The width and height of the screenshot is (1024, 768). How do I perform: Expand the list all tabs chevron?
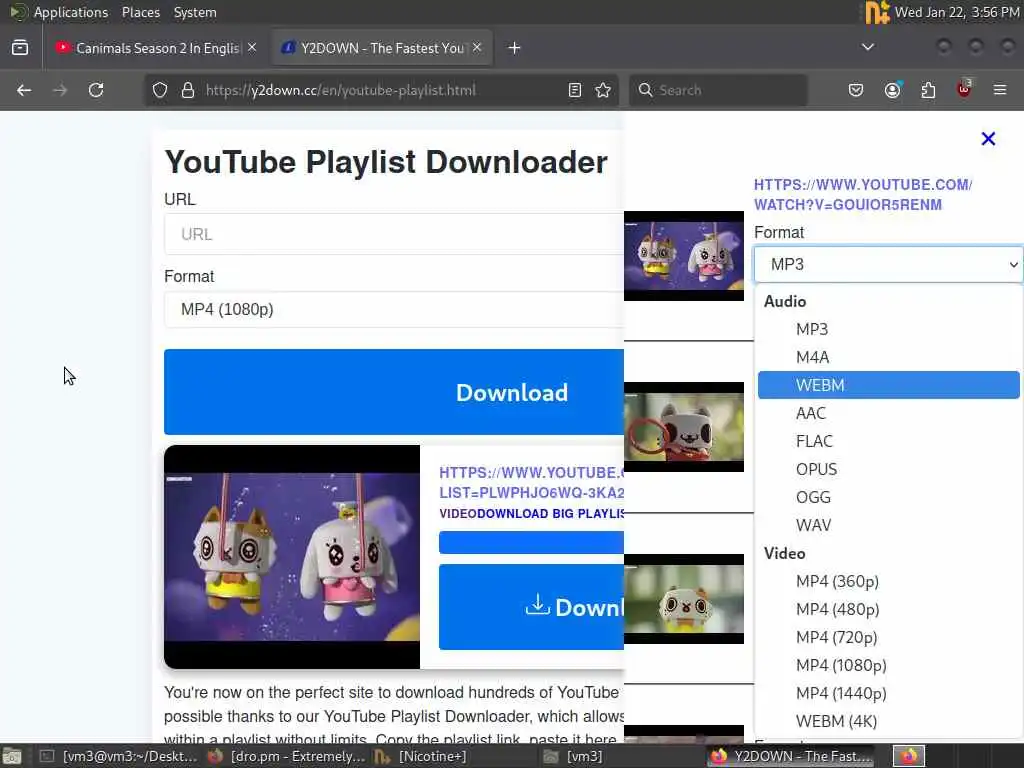click(868, 47)
